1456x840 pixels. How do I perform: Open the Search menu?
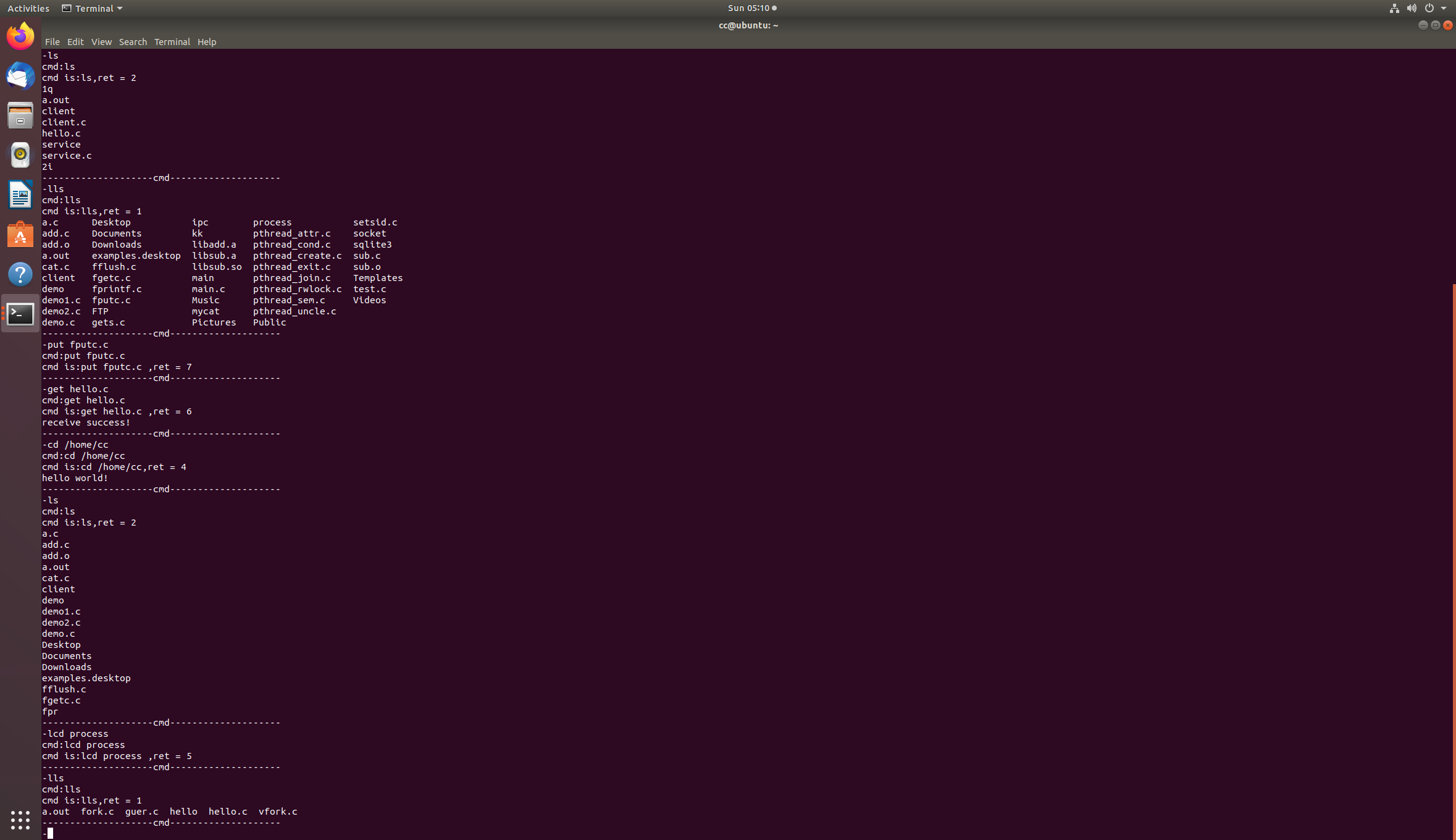click(x=133, y=42)
